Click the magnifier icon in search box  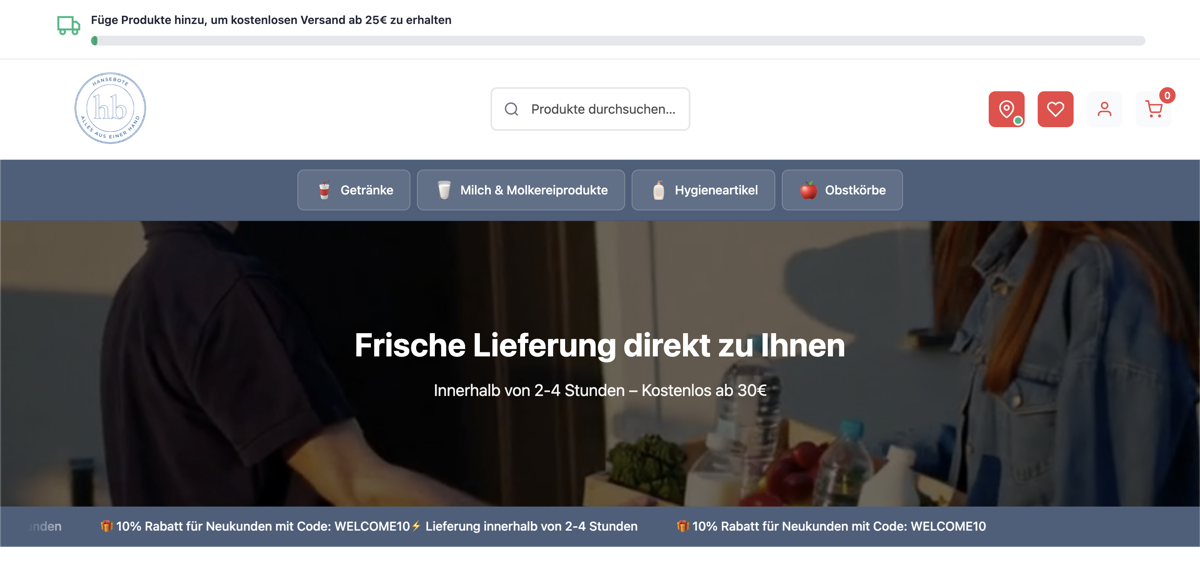tap(512, 109)
